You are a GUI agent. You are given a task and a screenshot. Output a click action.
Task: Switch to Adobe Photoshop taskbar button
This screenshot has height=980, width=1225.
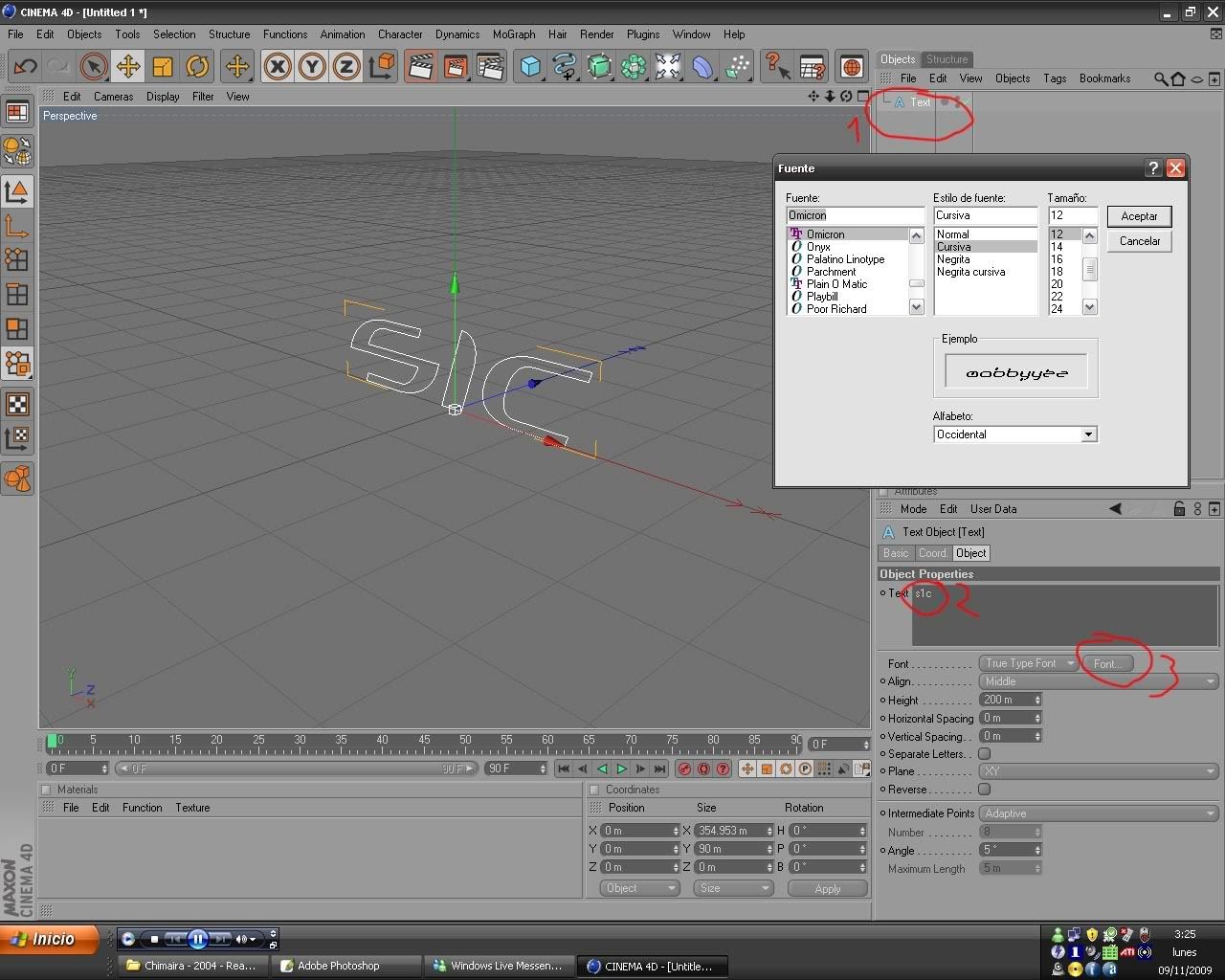point(345,966)
